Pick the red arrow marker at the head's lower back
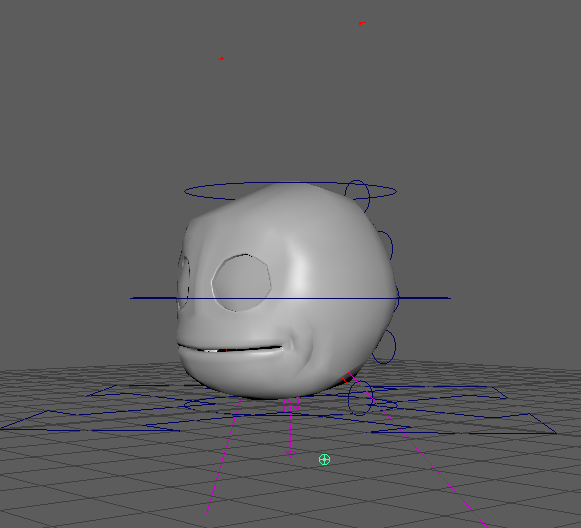The width and height of the screenshot is (581, 528). click(345, 379)
